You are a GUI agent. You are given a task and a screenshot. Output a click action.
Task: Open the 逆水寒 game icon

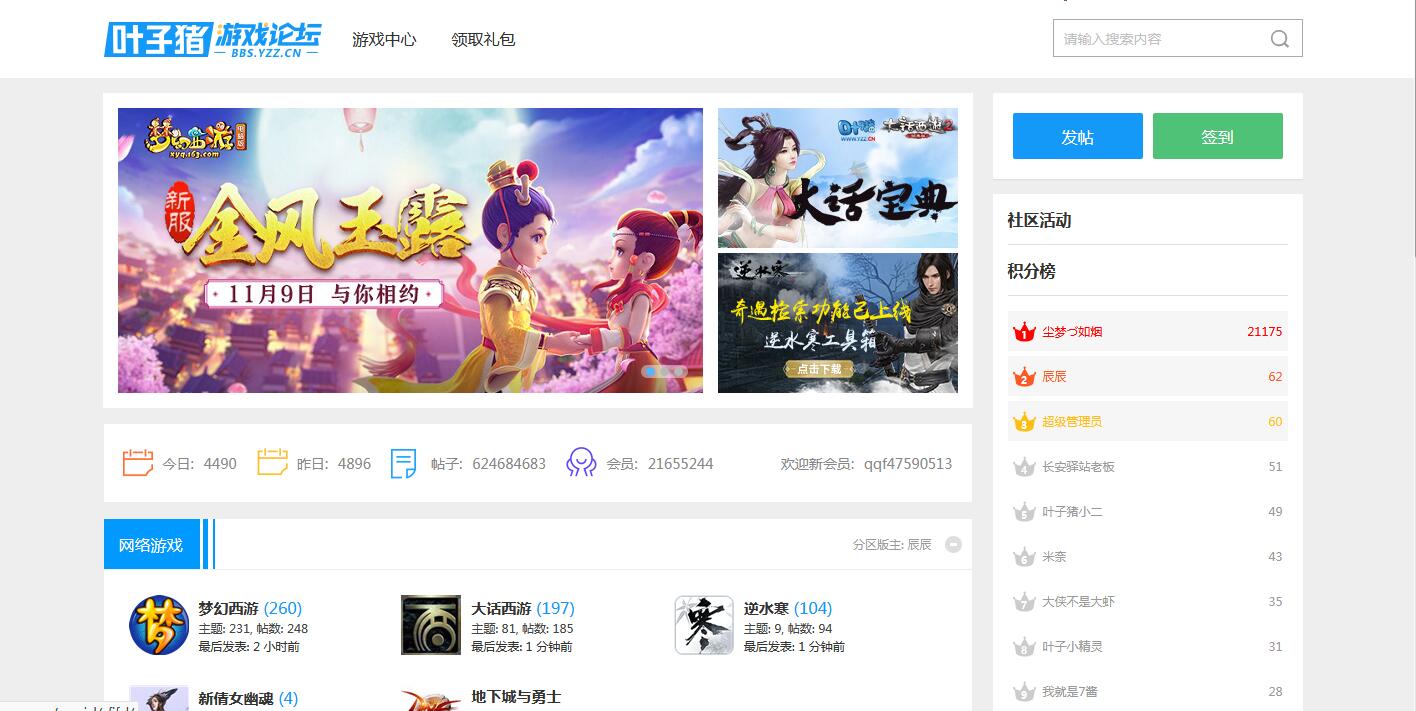click(704, 625)
